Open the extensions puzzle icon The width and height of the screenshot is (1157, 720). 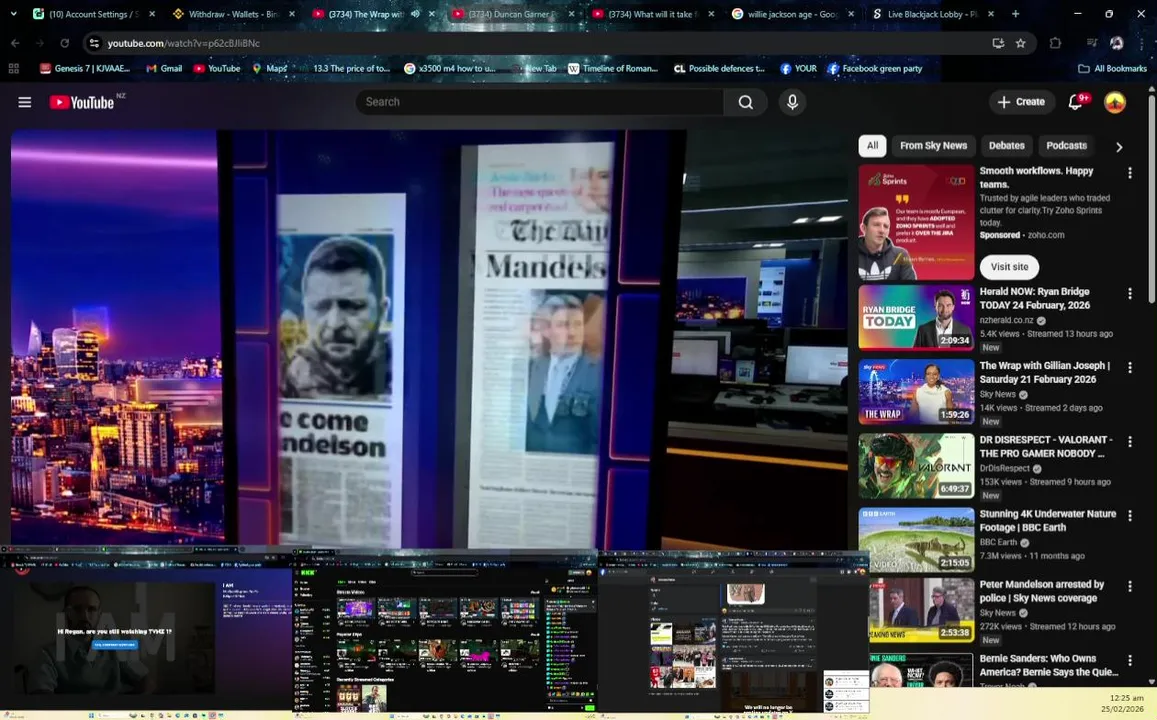(x=1055, y=44)
